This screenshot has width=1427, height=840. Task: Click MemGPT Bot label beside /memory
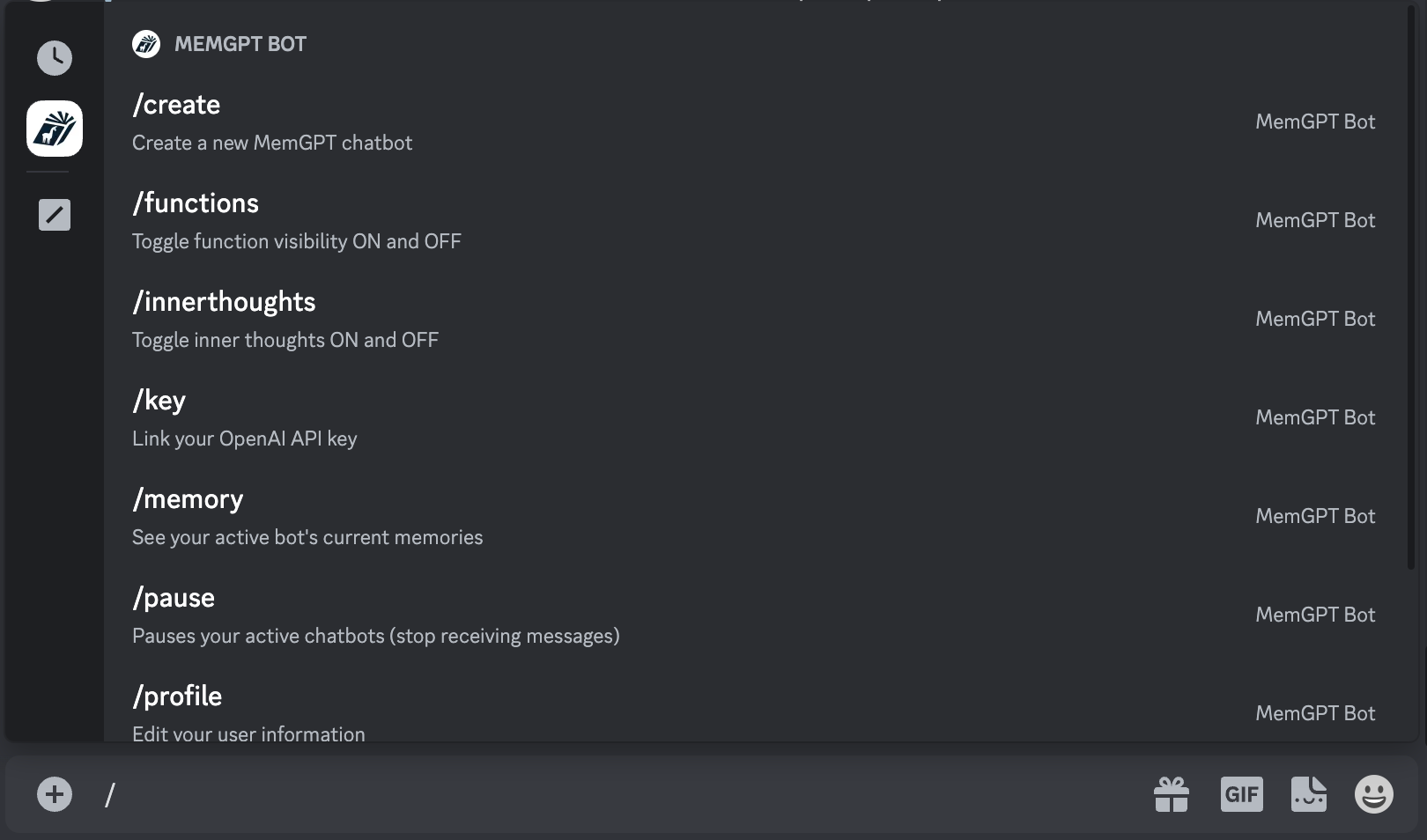click(1315, 516)
